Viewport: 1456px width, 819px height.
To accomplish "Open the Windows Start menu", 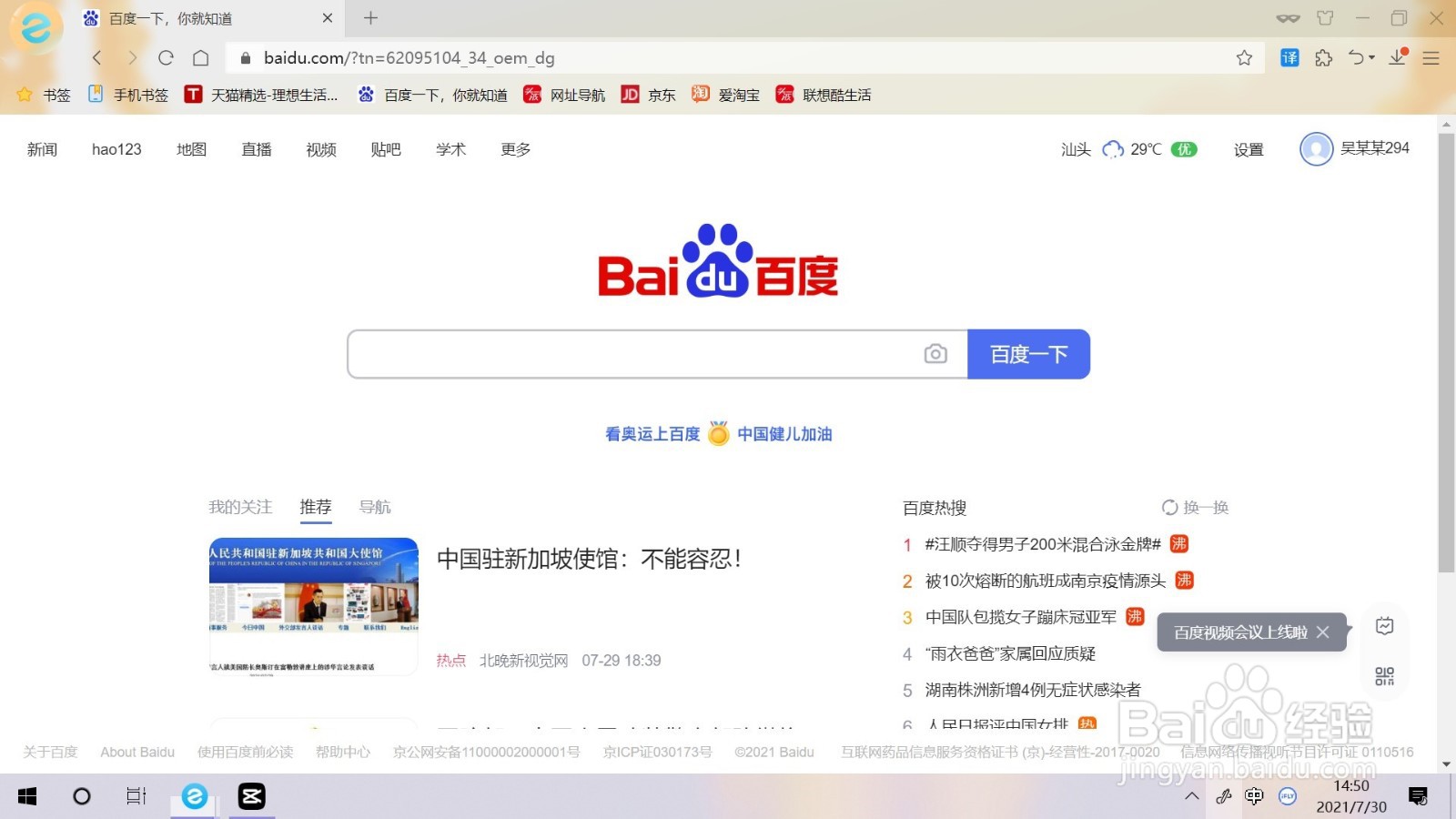I will click(27, 796).
